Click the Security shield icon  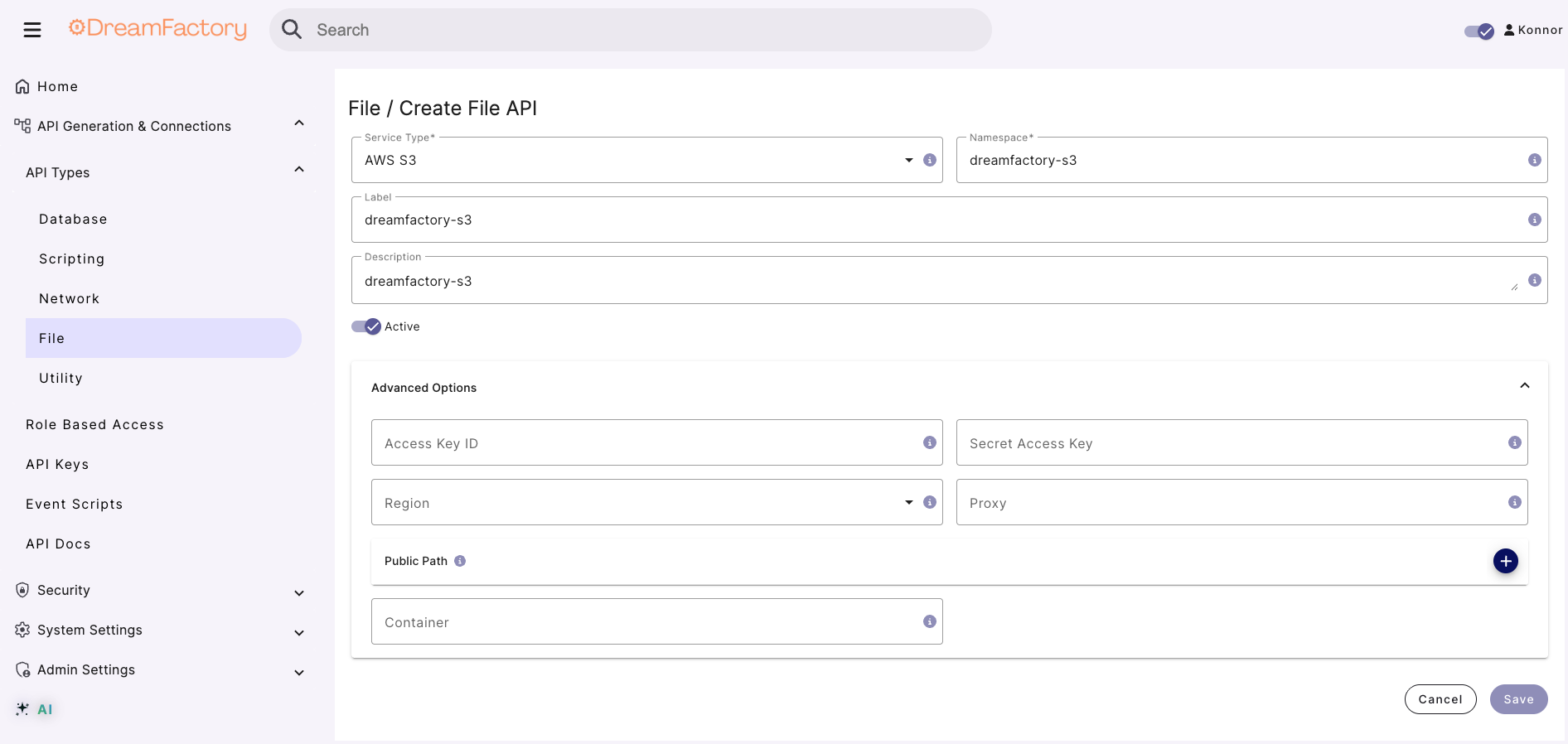coord(22,590)
